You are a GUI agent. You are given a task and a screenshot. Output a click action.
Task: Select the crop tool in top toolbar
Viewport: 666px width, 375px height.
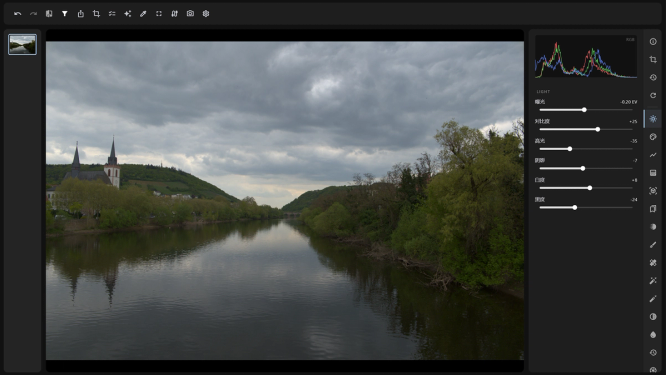pos(96,14)
